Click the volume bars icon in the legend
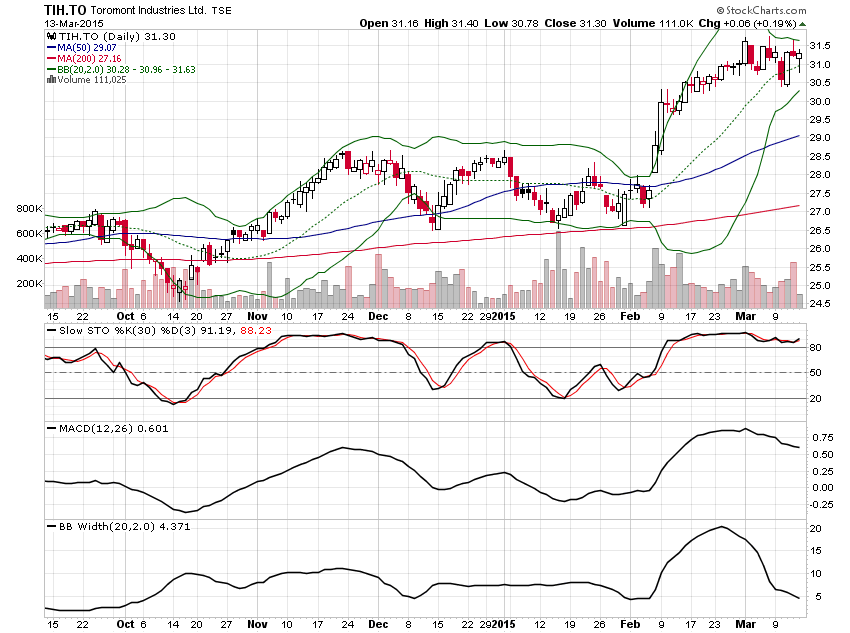The width and height of the screenshot is (850, 633). 51,80
